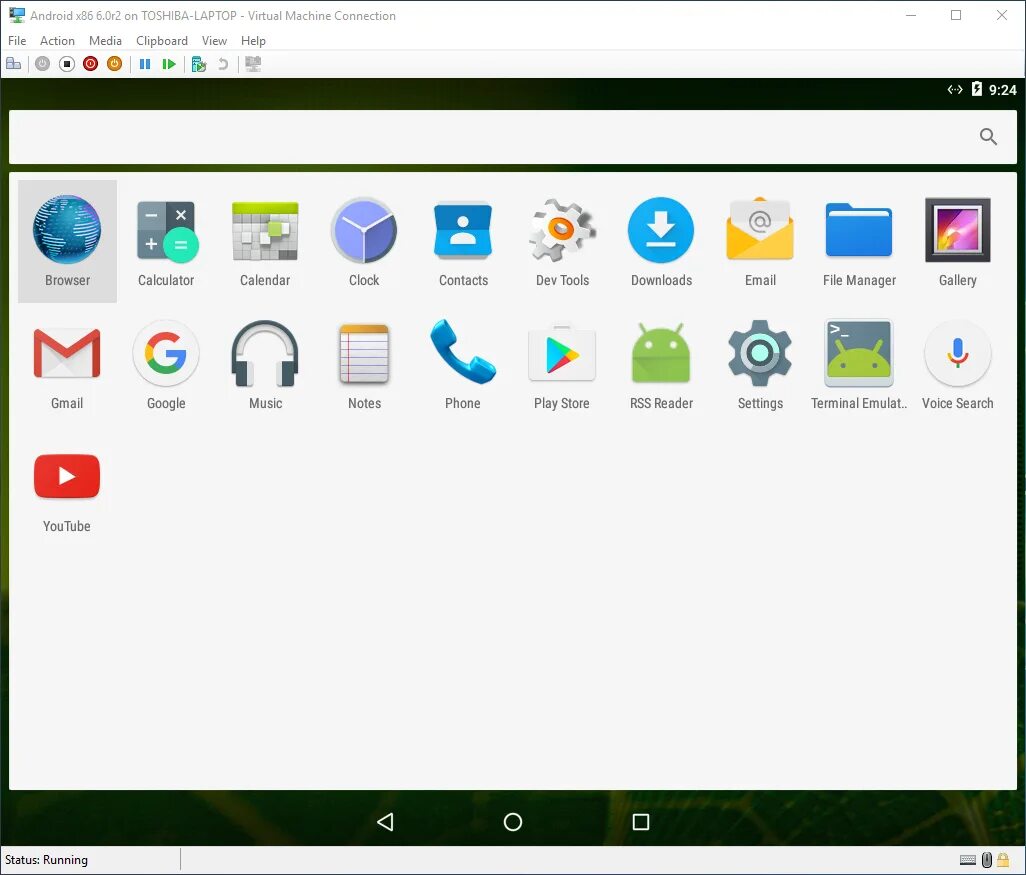Open the Google app
This screenshot has height=875, width=1026.
coord(166,364)
